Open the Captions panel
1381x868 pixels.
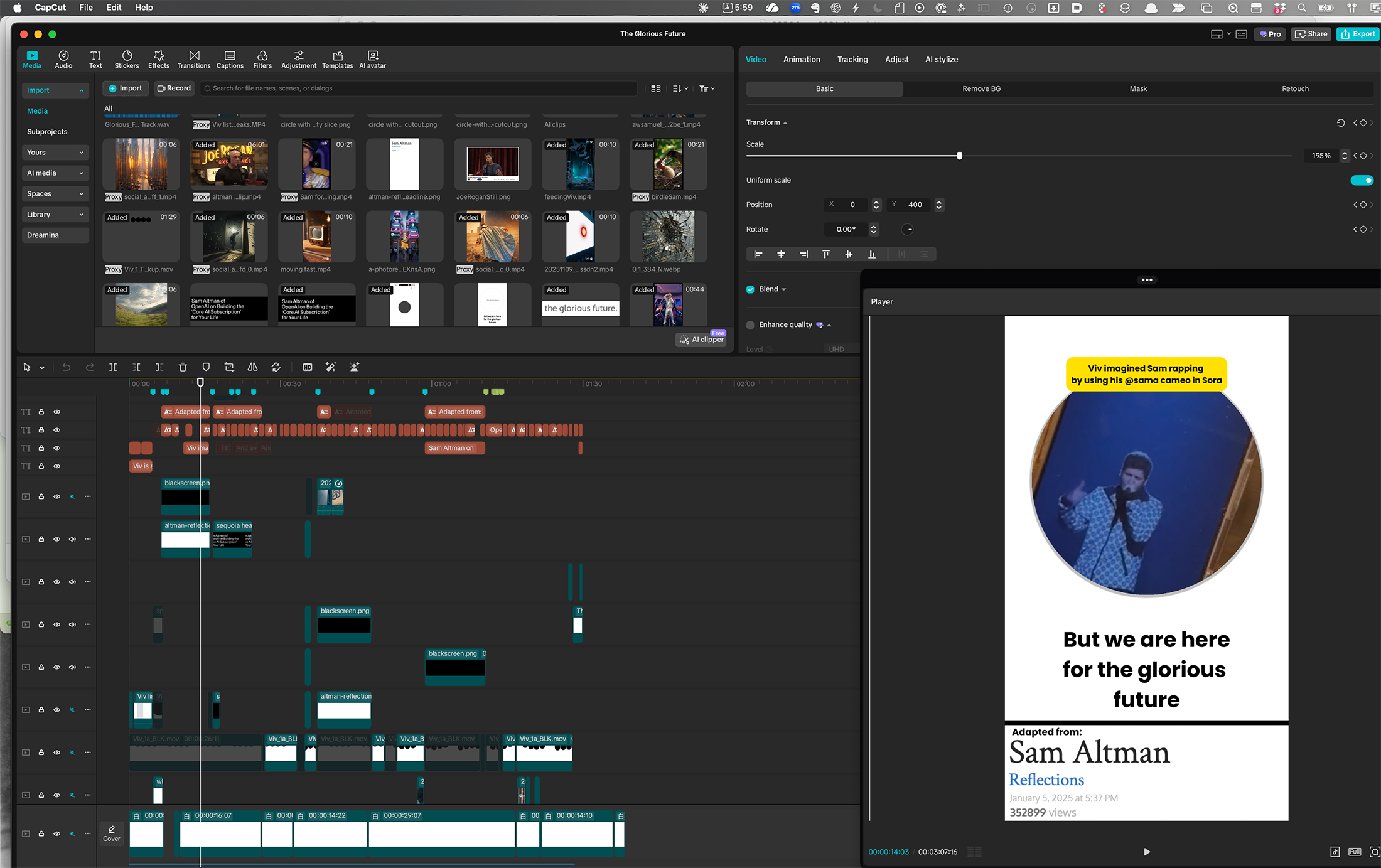[x=230, y=60]
